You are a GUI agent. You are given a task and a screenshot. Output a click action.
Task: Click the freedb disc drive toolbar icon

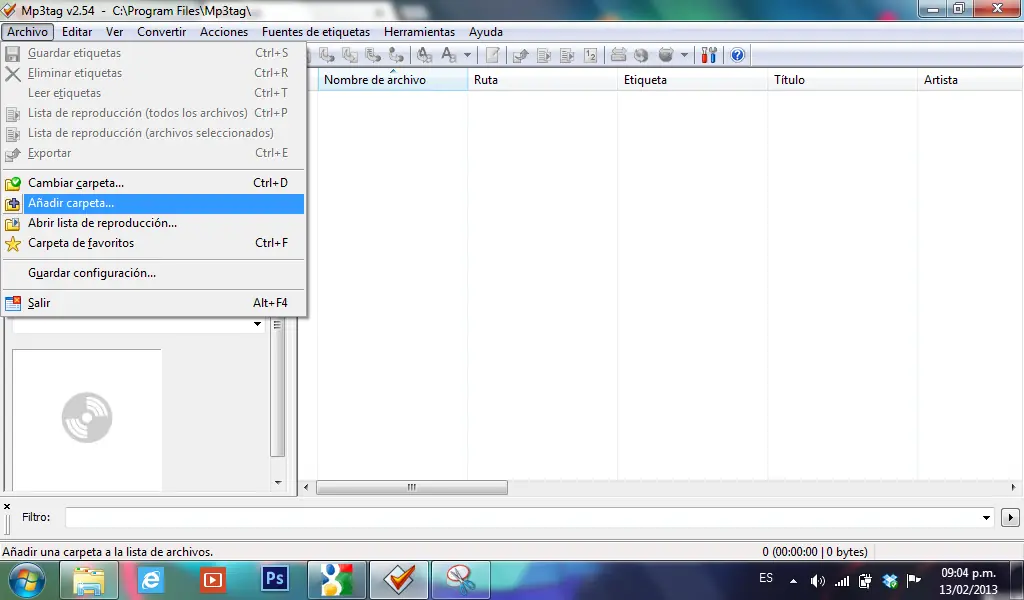618,55
